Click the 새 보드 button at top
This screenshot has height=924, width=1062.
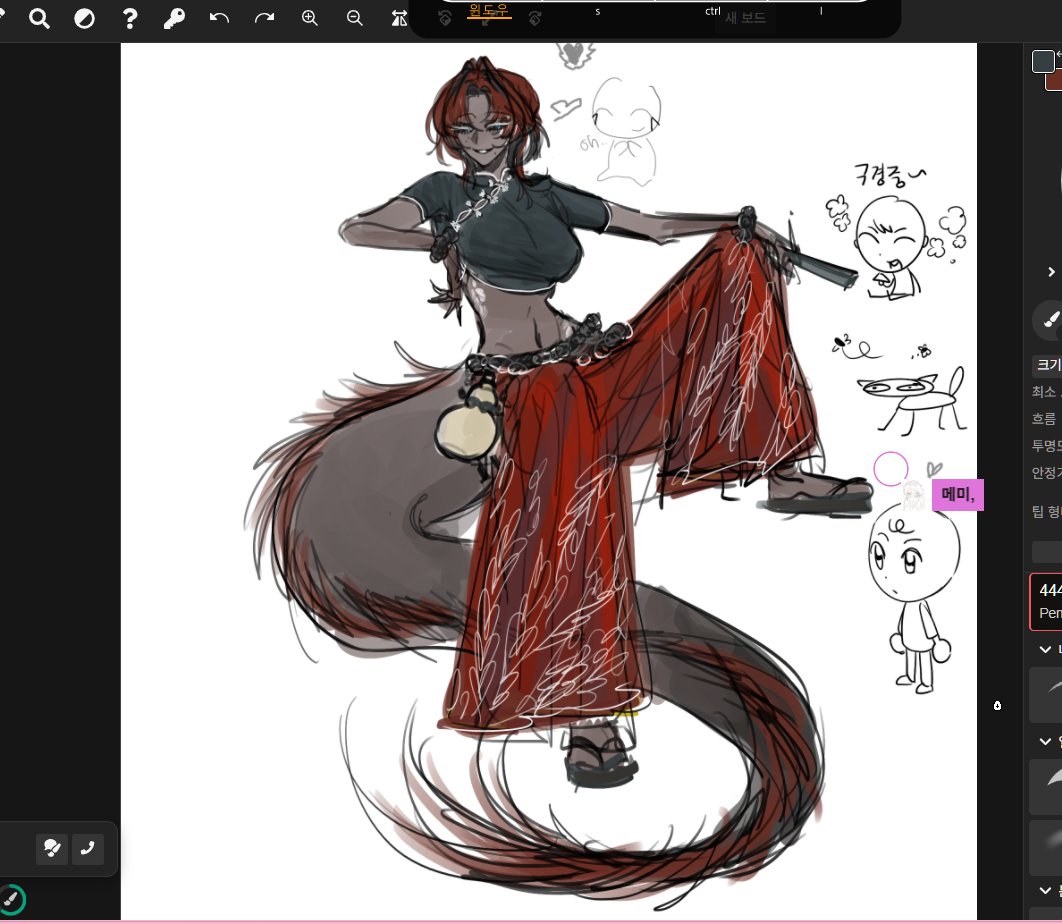[745, 18]
